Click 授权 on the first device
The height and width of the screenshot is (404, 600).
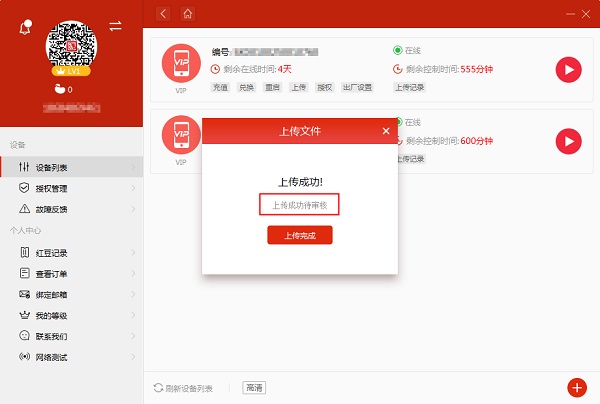324,87
